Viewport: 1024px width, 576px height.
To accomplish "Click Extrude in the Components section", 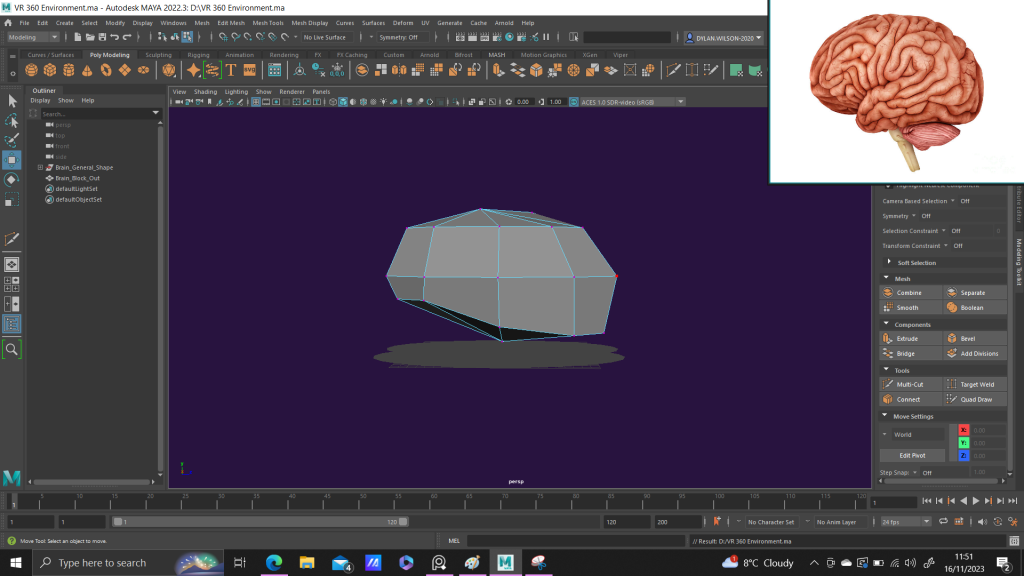I will (907, 339).
